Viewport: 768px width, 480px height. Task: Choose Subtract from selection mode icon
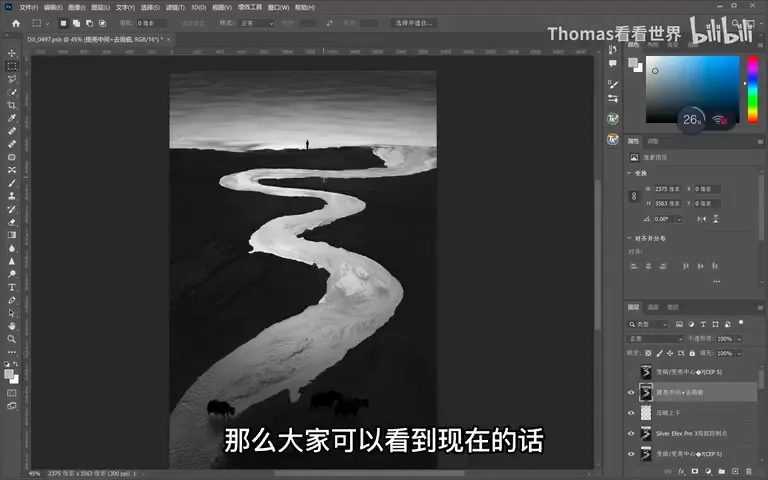click(x=89, y=23)
